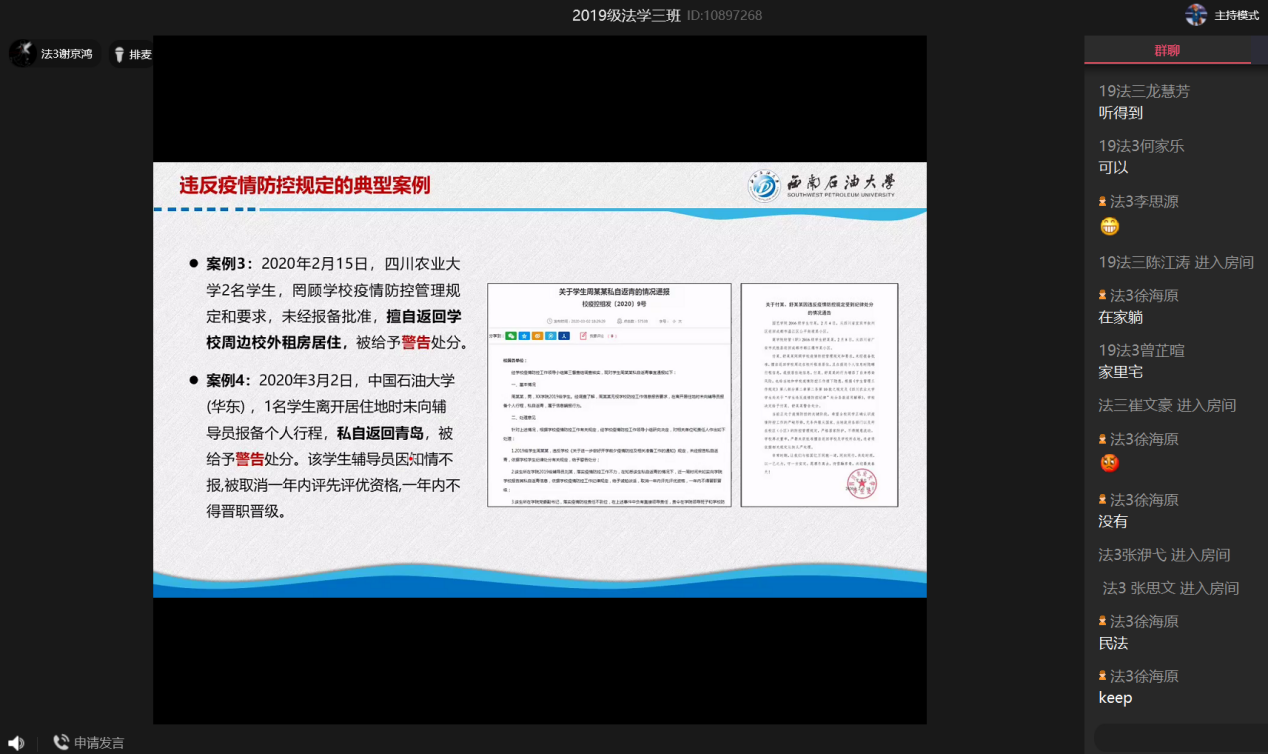Mute the speaker volume icon
Viewport: 1268px width, 754px height.
[16, 743]
